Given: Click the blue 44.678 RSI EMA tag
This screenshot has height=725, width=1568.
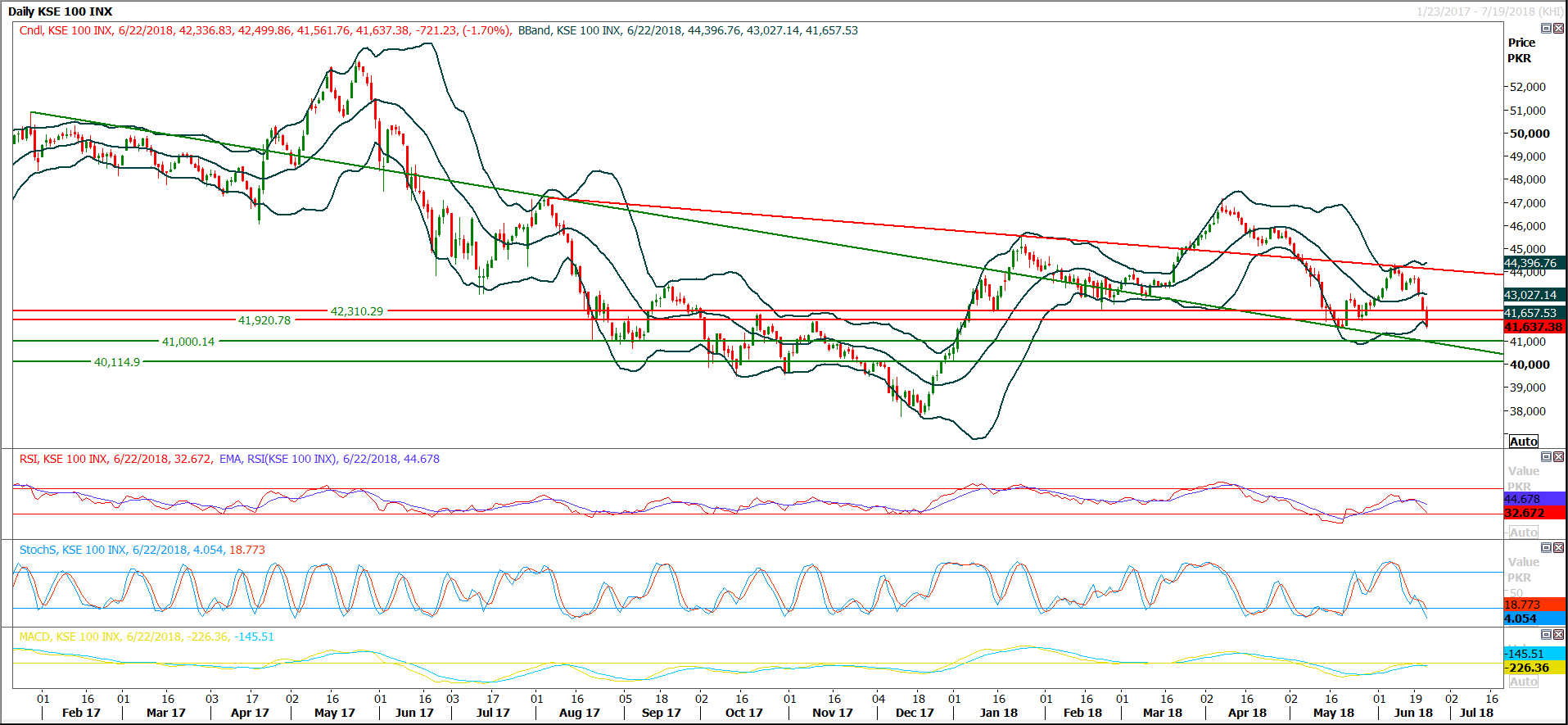Looking at the screenshot, I should click(x=1534, y=499).
